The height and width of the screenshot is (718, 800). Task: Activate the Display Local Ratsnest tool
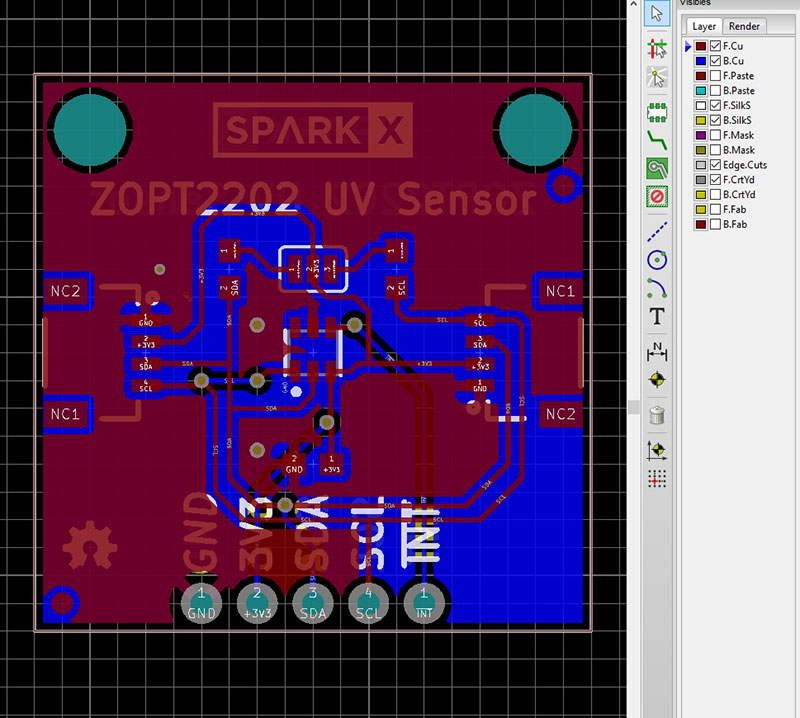pos(657,78)
